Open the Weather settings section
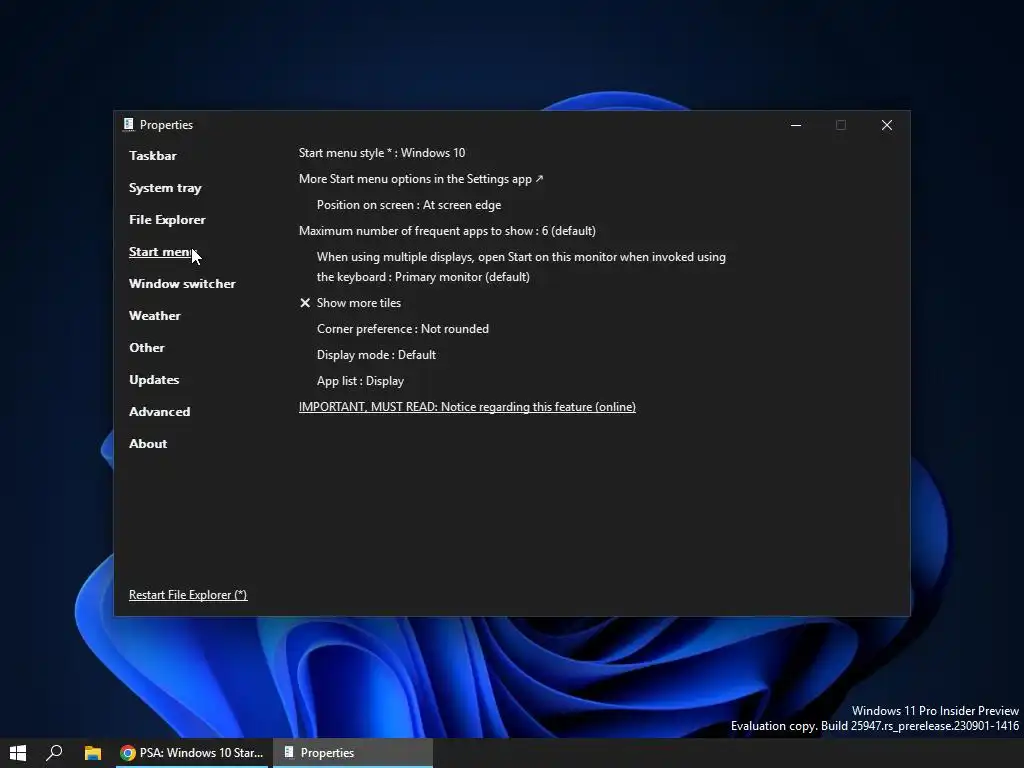The image size is (1024, 768). (155, 315)
